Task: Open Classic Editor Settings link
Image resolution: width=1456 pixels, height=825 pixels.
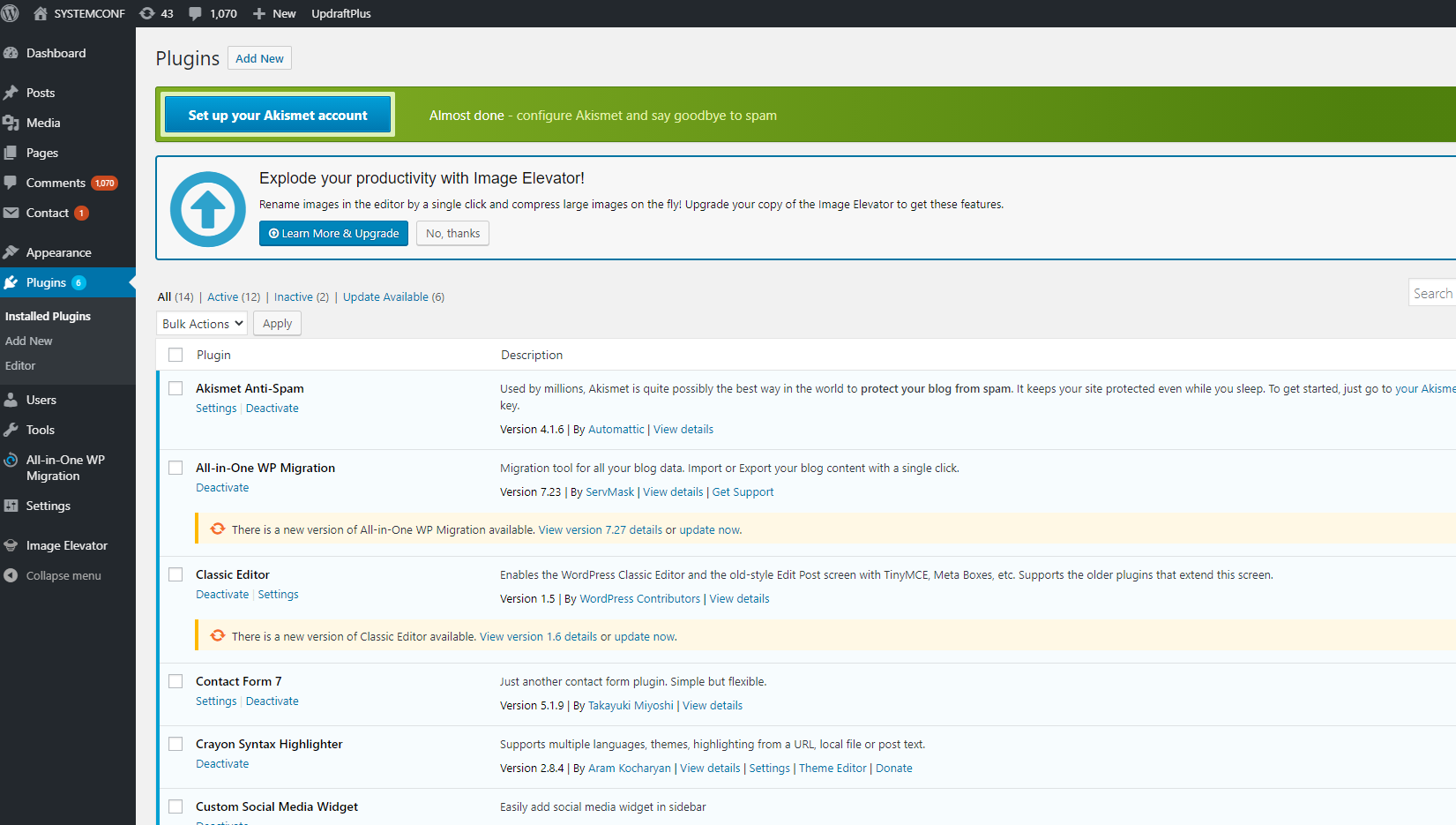Action: click(x=278, y=595)
